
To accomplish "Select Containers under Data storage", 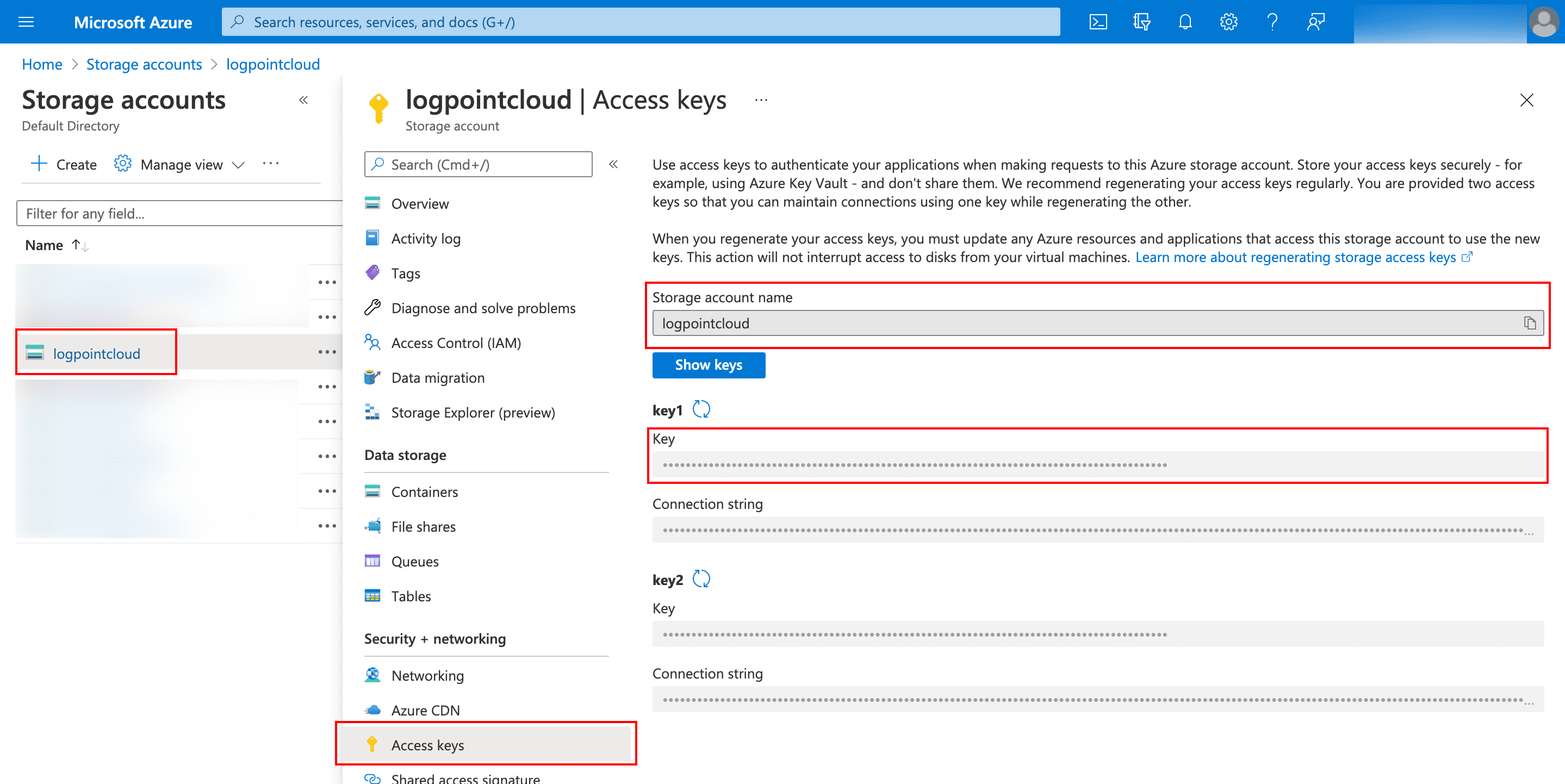I will click(x=425, y=492).
